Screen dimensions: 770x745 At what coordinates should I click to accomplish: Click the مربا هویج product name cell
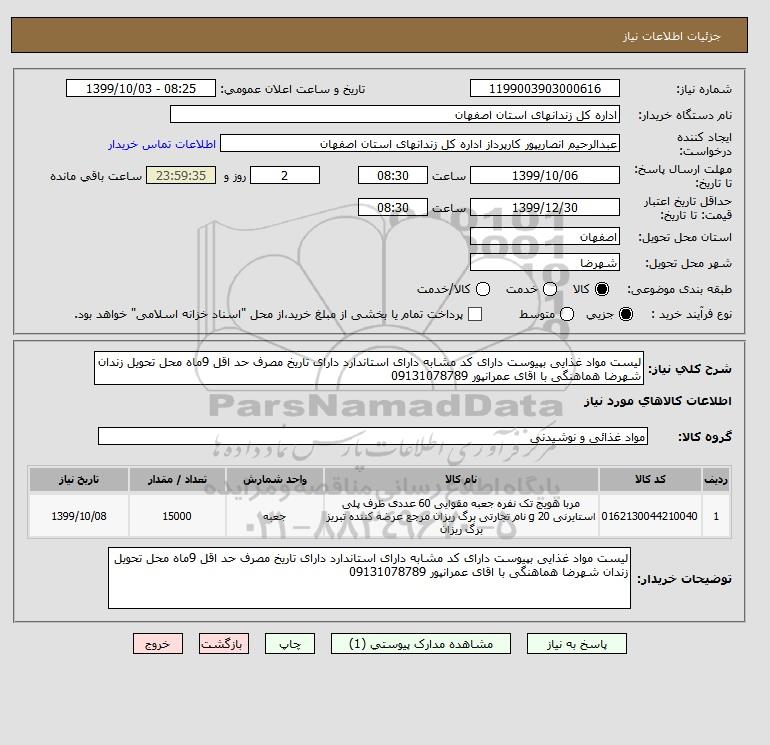[x=461, y=516]
